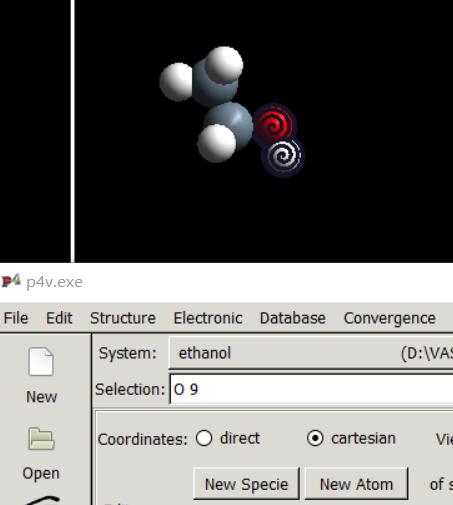Click the New file icon
This screenshot has height=505, width=453.
41,362
